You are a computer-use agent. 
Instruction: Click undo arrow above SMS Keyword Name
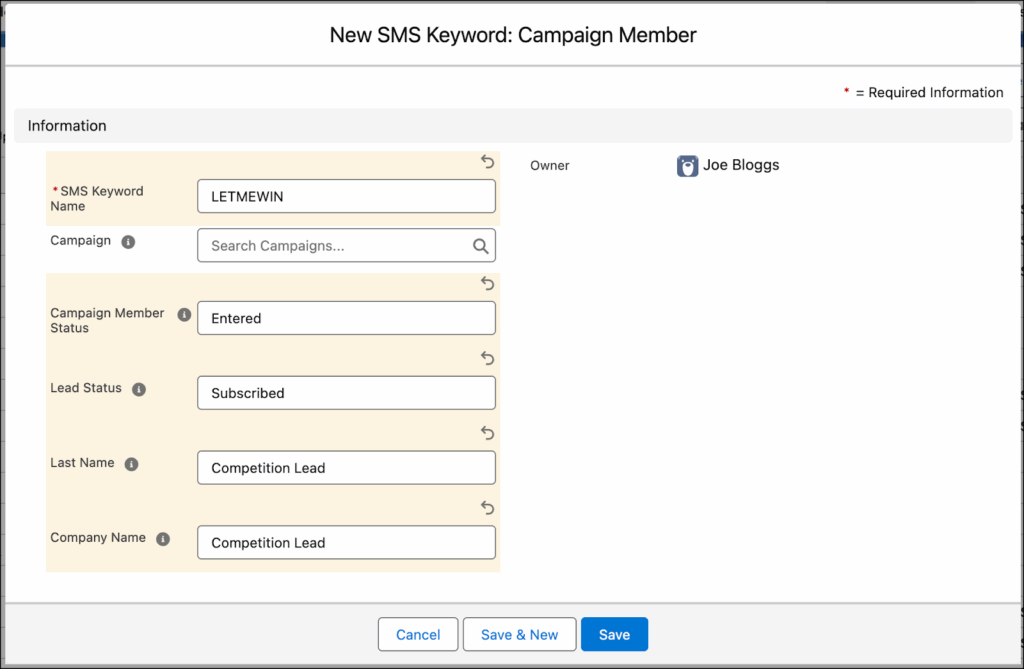pos(487,161)
